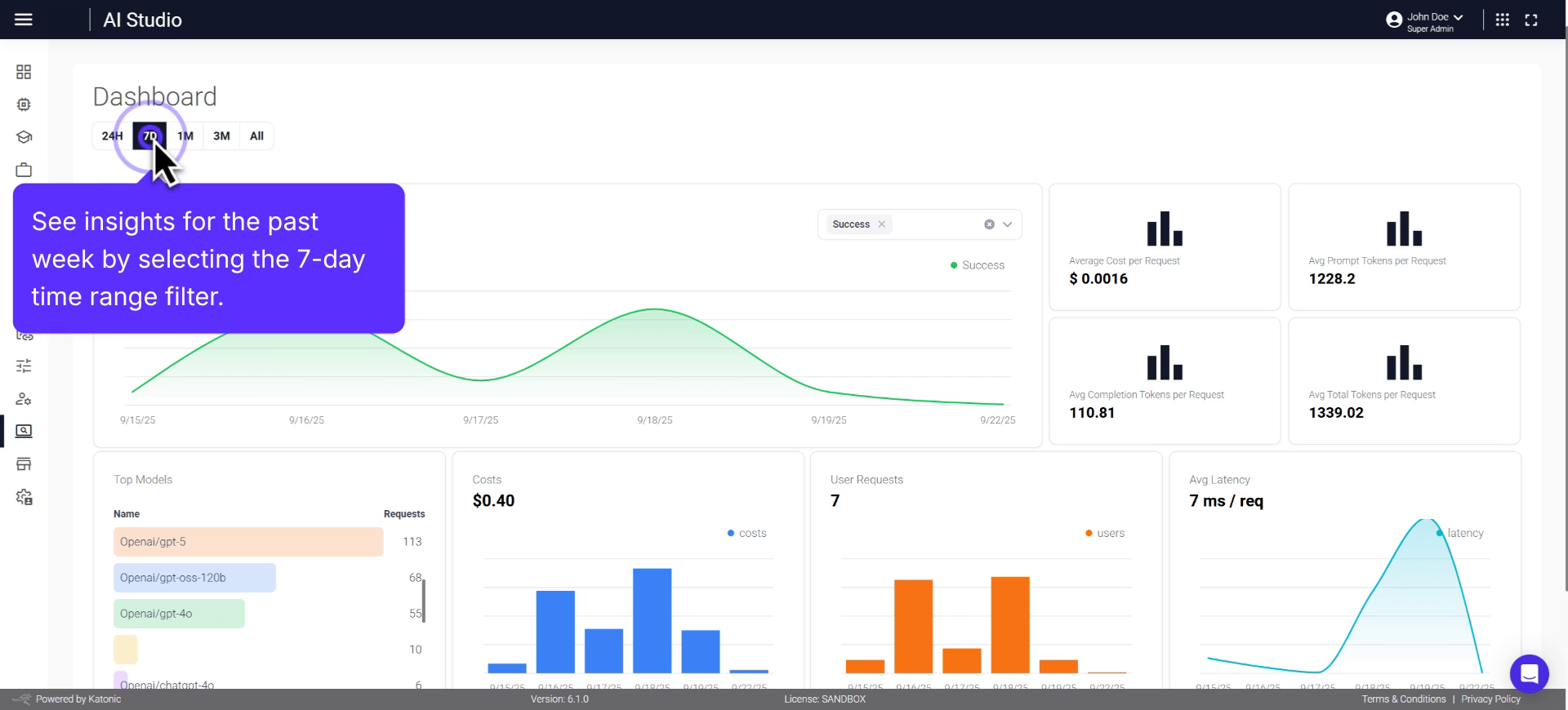Select the Openai/gpt-oss-120b model bar
This screenshot has width=1568, height=710.
click(194, 578)
